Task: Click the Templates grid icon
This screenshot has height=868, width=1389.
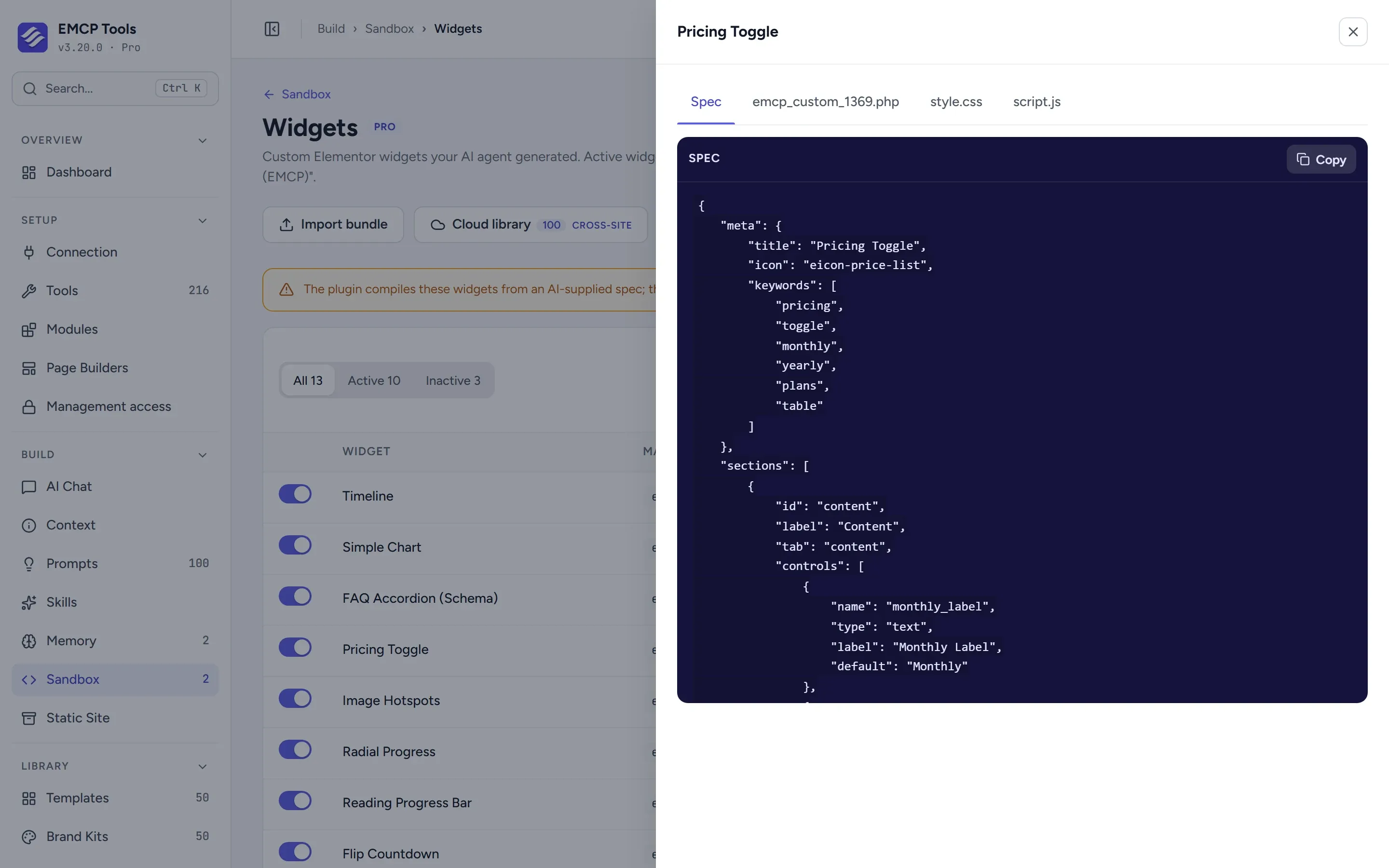Action: coord(29,798)
